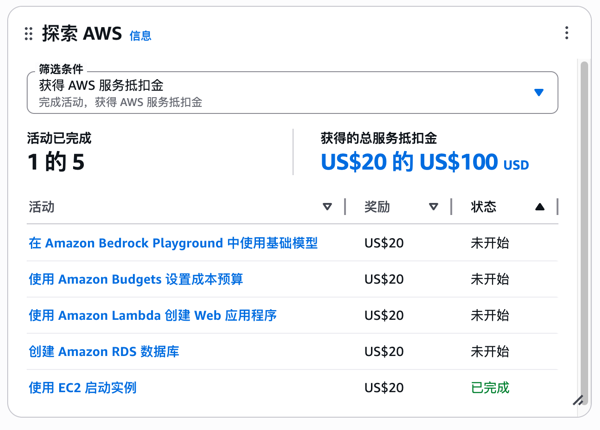The height and width of the screenshot is (430, 600).
Task: Click the 信息 link next to the title
Action: (141, 36)
